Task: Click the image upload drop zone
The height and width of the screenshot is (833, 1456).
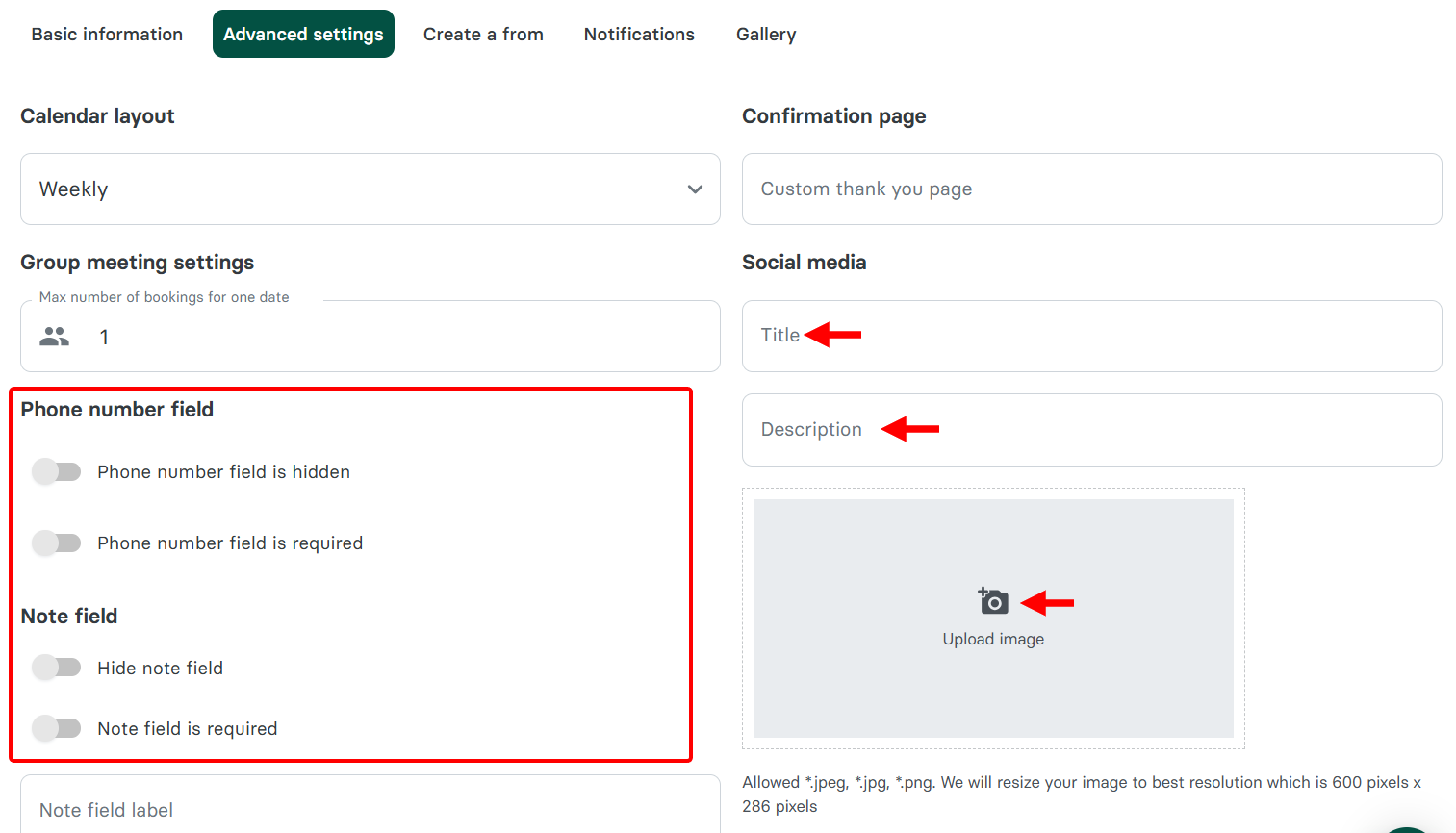Action: coord(993,618)
